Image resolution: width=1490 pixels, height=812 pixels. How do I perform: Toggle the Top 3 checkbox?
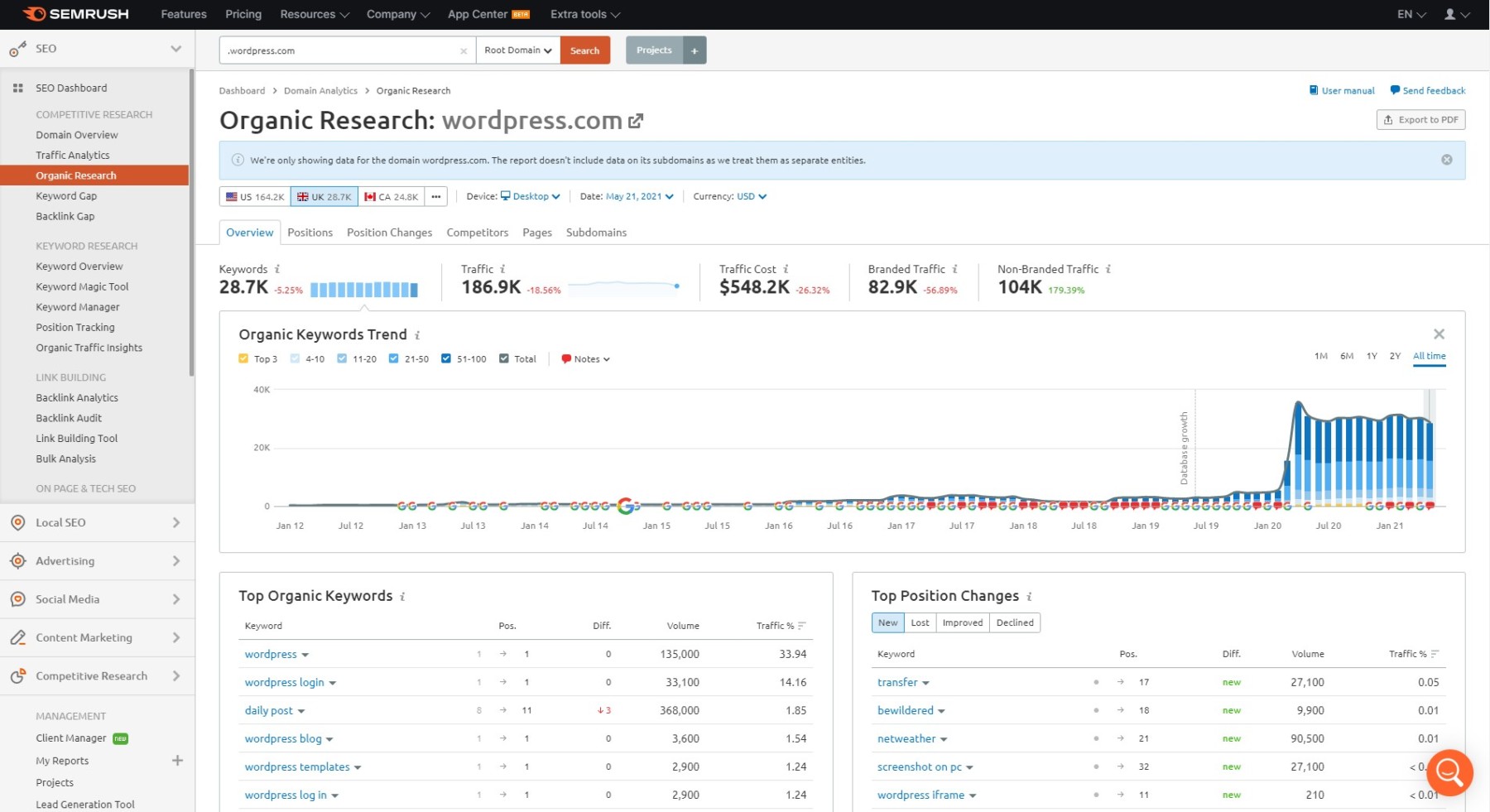(243, 358)
